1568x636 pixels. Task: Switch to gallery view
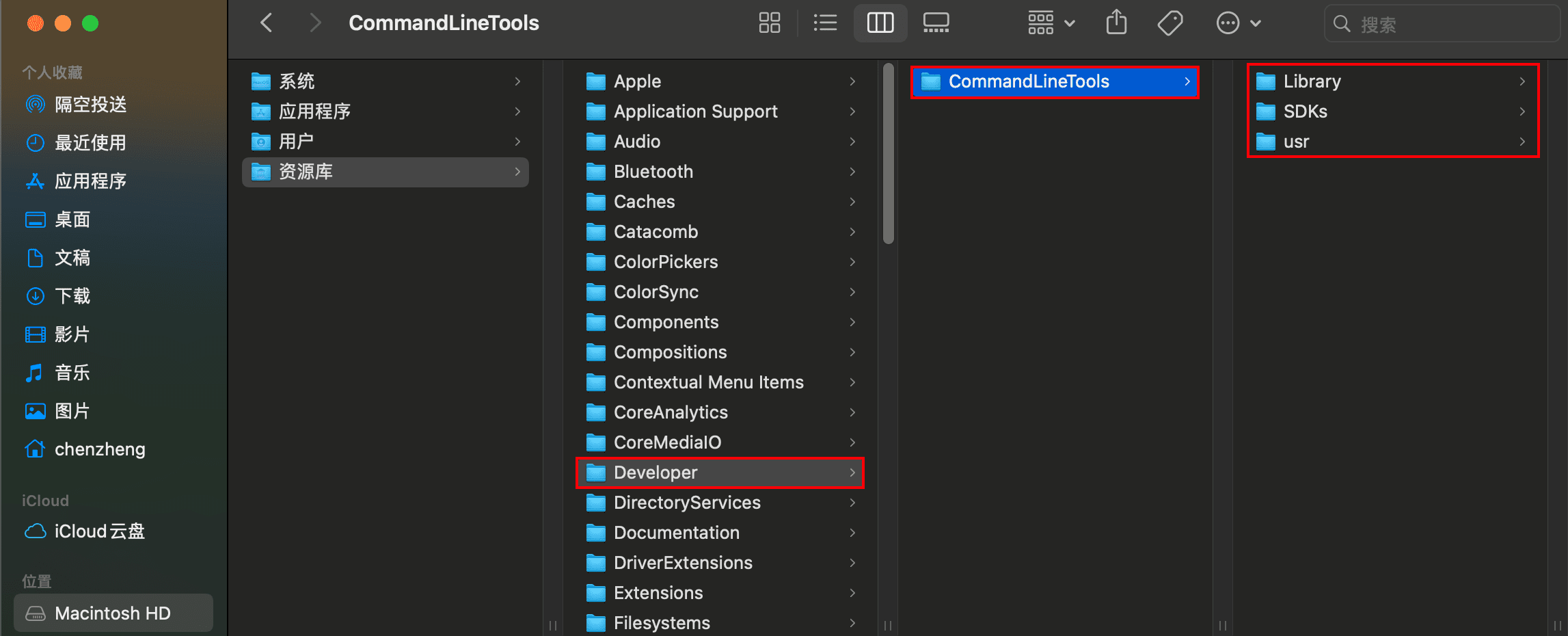pyautogui.click(x=936, y=23)
